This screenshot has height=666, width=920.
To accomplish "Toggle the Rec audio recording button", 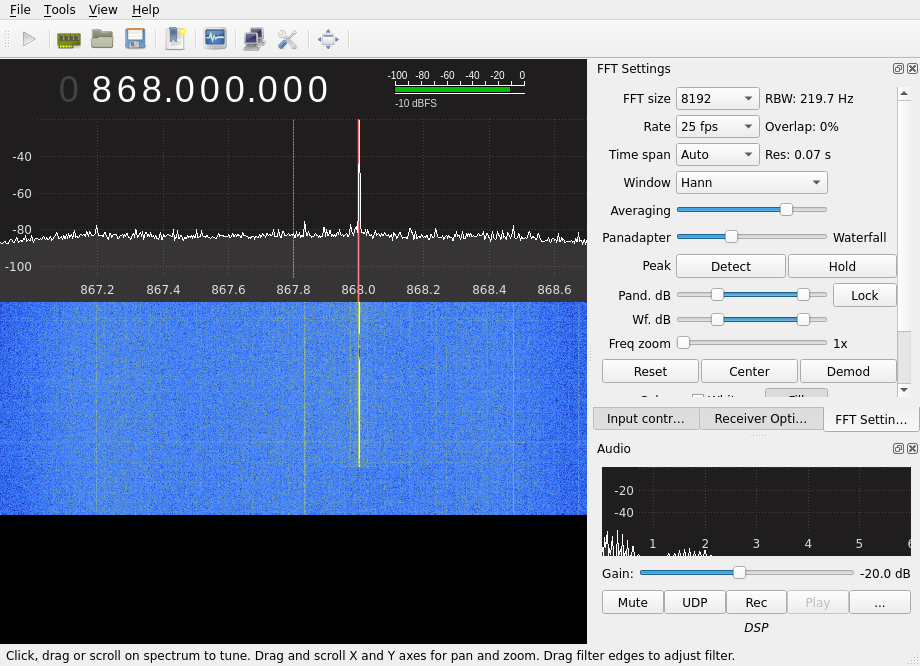I will [x=756, y=602].
